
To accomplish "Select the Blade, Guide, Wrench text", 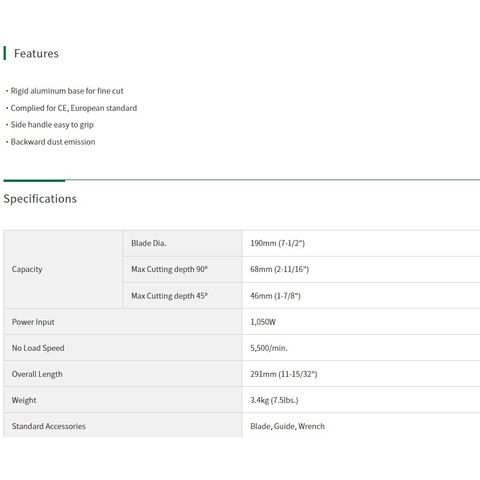I will pyautogui.click(x=287, y=426).
